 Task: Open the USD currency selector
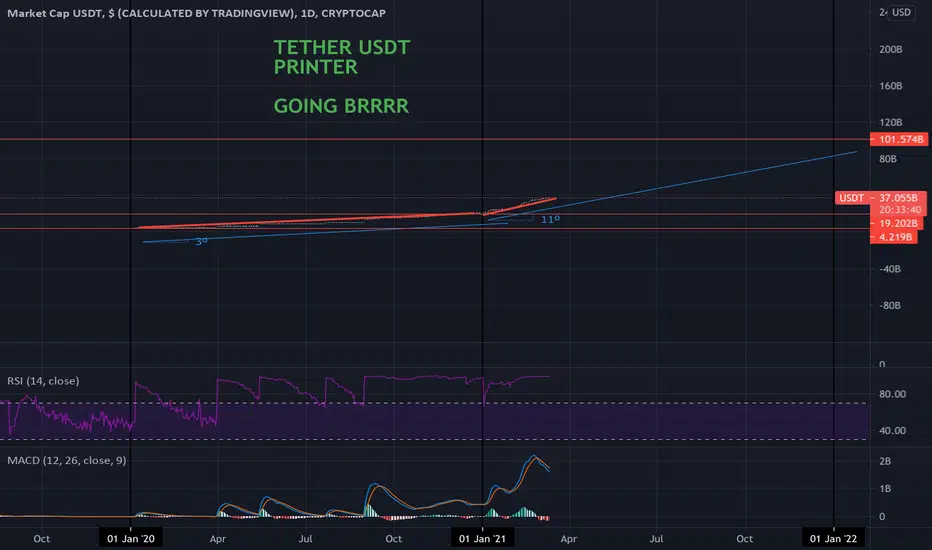point(901,12)
